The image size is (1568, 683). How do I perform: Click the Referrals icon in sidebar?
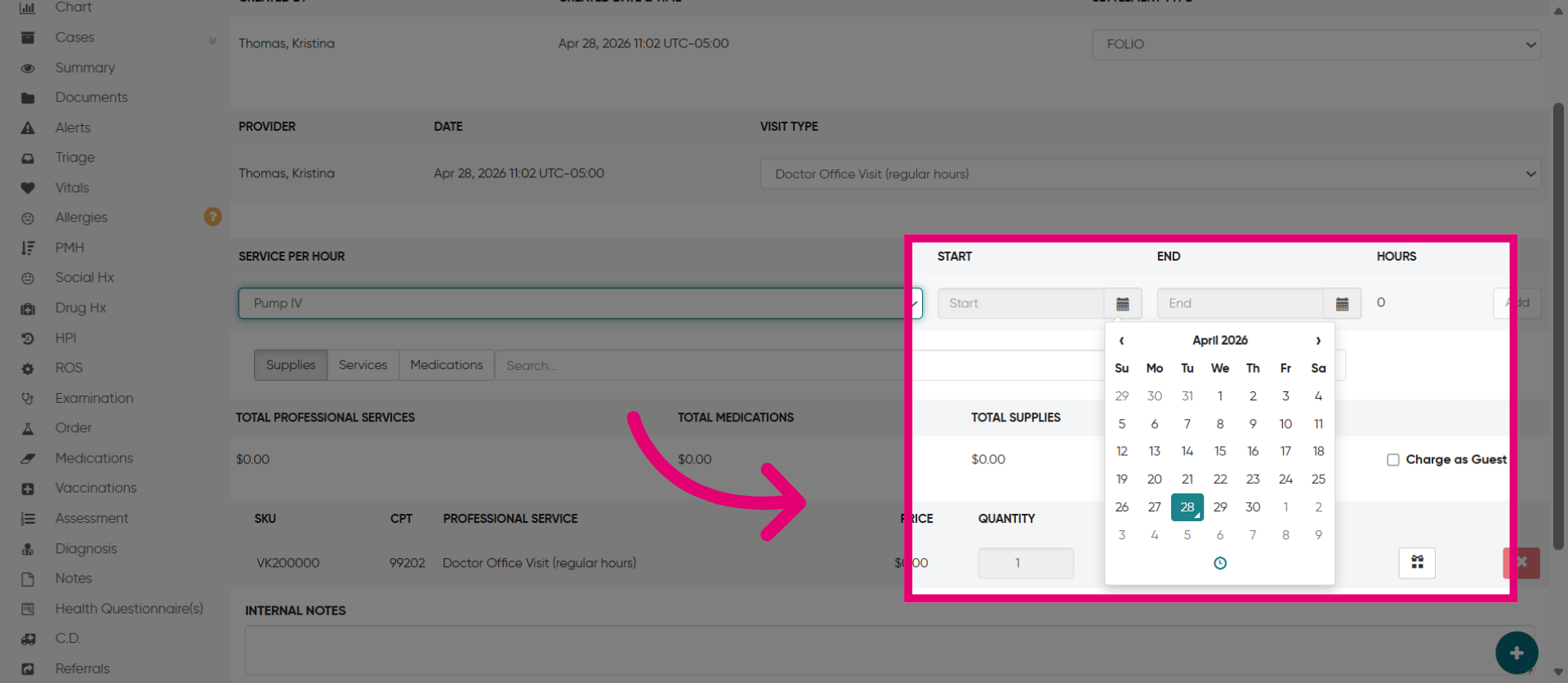[x=28, y=669]
